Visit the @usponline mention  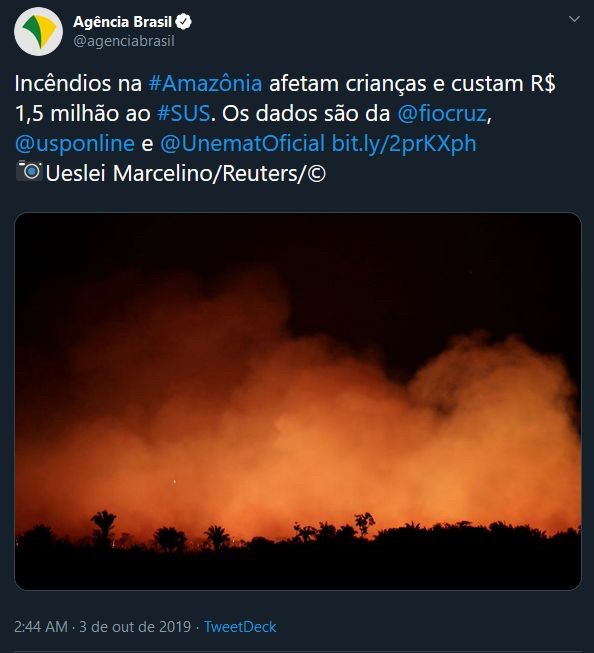[x=75, y=143]
